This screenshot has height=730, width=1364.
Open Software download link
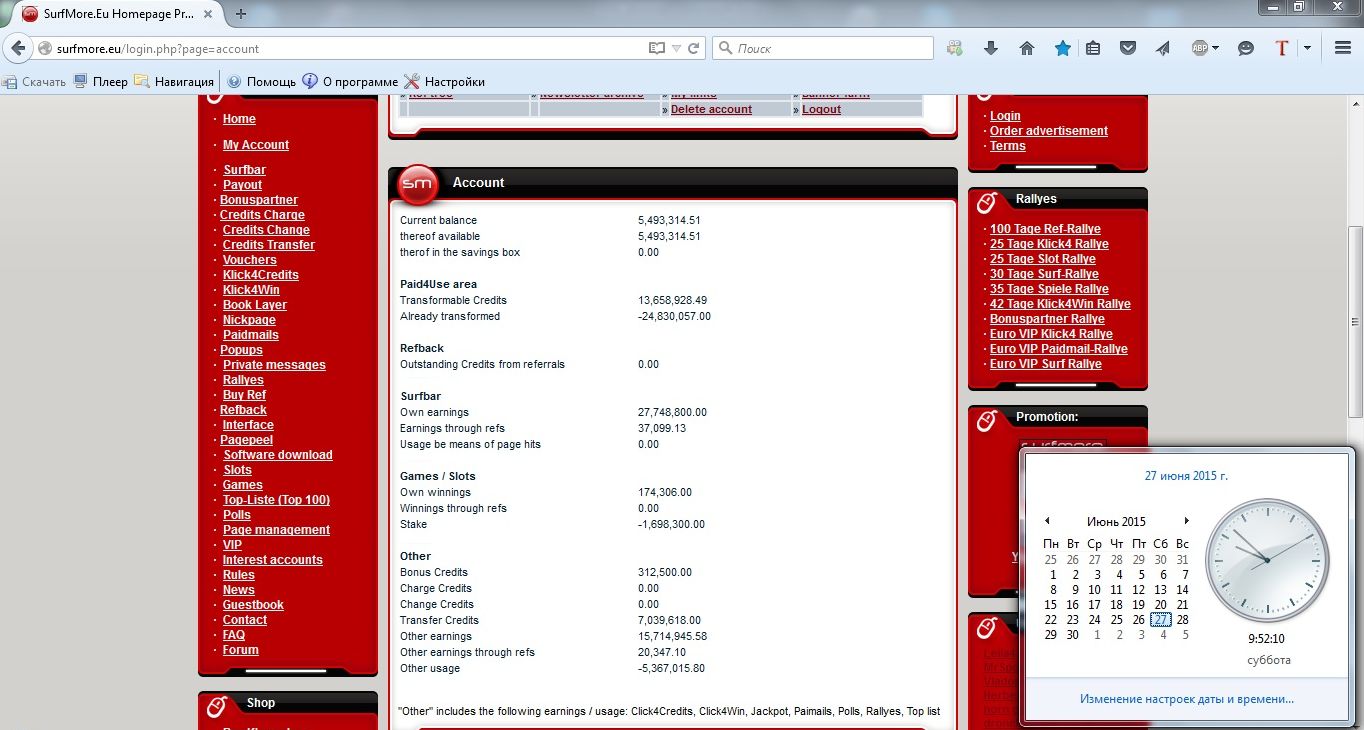(x=277, y=455)
